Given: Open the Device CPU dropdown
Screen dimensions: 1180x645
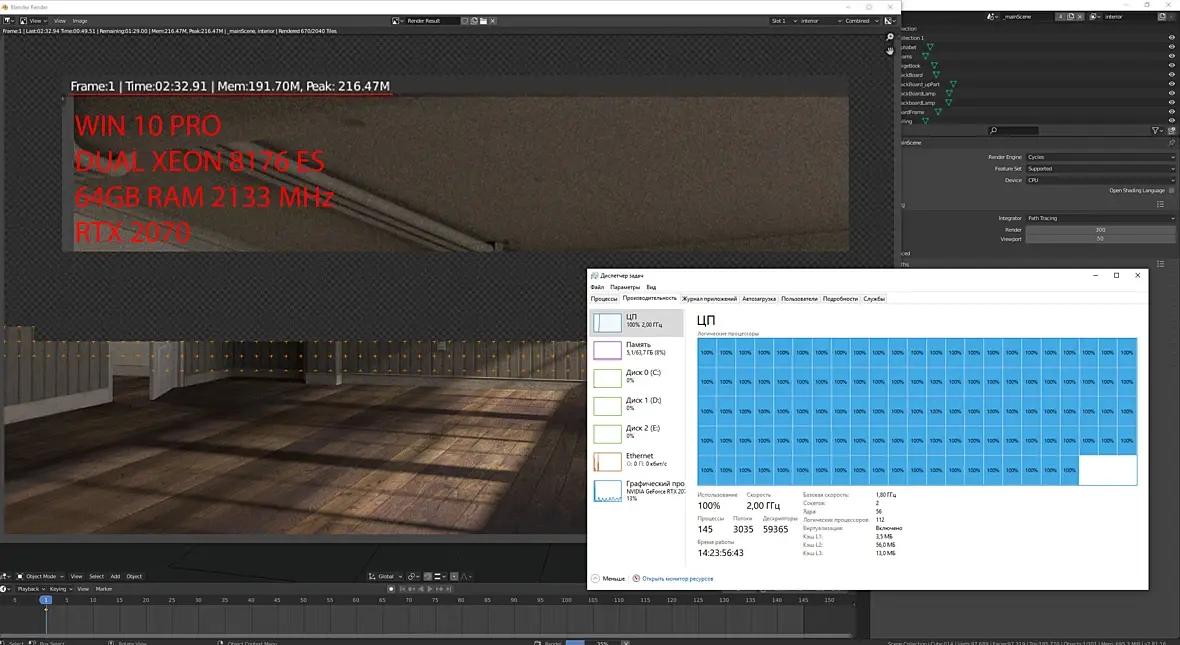Looking at the screenshot, I should coord(1100,181).
